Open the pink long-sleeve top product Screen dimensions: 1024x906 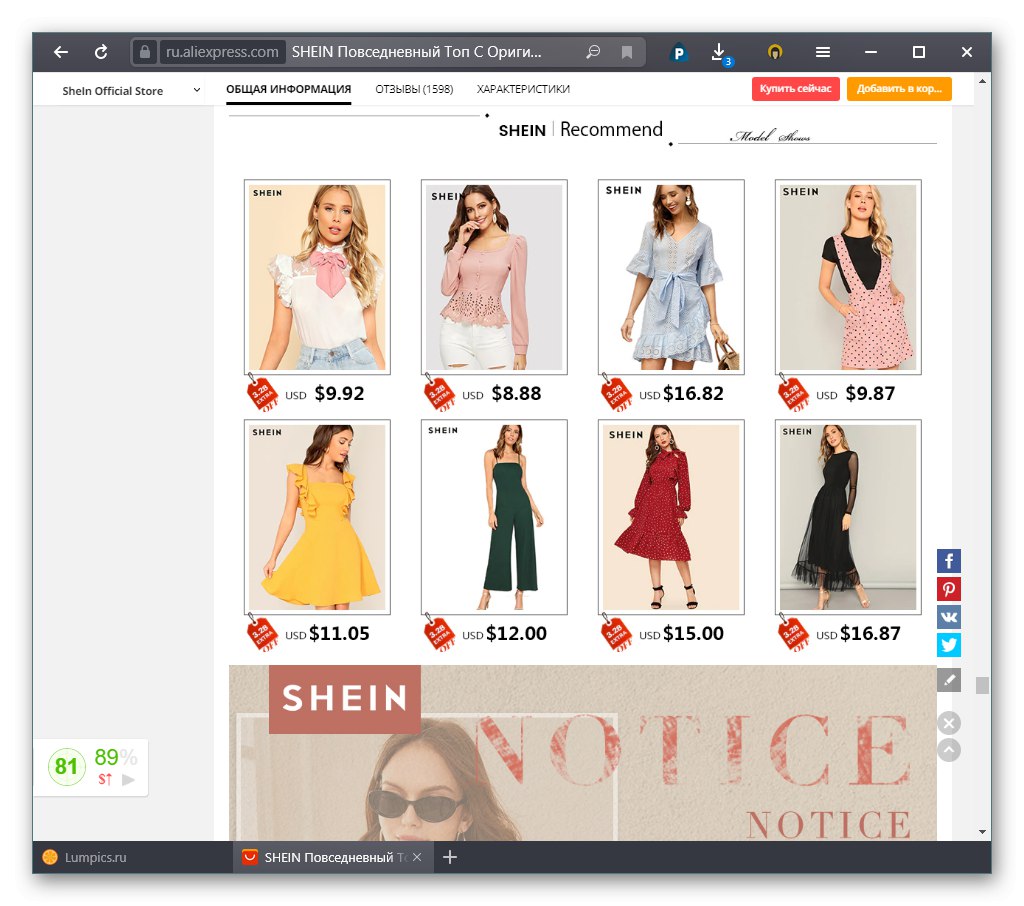tap(494, 277)
